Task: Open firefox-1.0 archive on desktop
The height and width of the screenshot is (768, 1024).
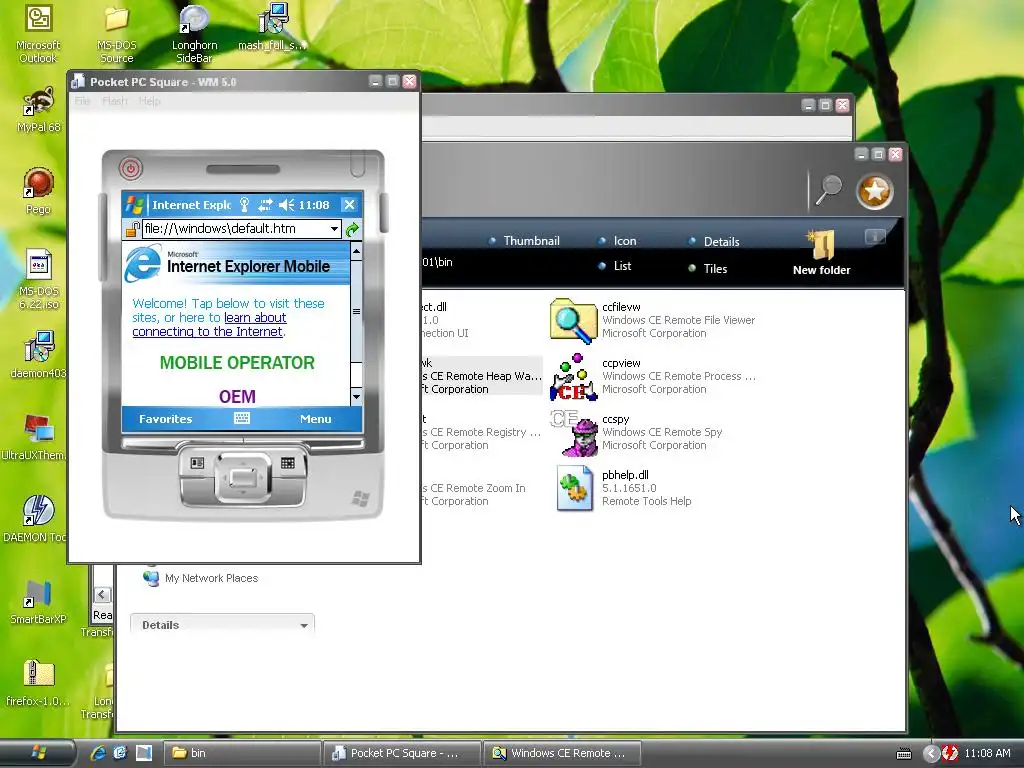Action: (x=38, y=683)
